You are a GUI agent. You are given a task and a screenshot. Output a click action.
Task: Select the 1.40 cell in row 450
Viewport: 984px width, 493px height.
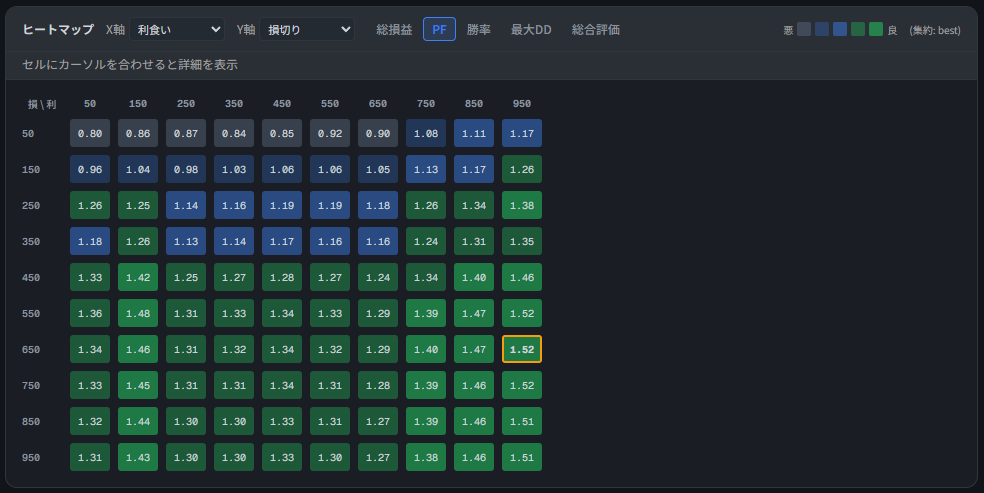point(474,277)
